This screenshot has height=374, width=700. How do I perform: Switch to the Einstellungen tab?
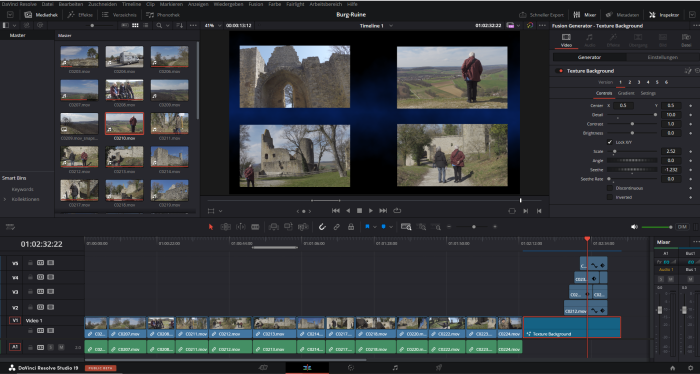click(x=662, y=57)
